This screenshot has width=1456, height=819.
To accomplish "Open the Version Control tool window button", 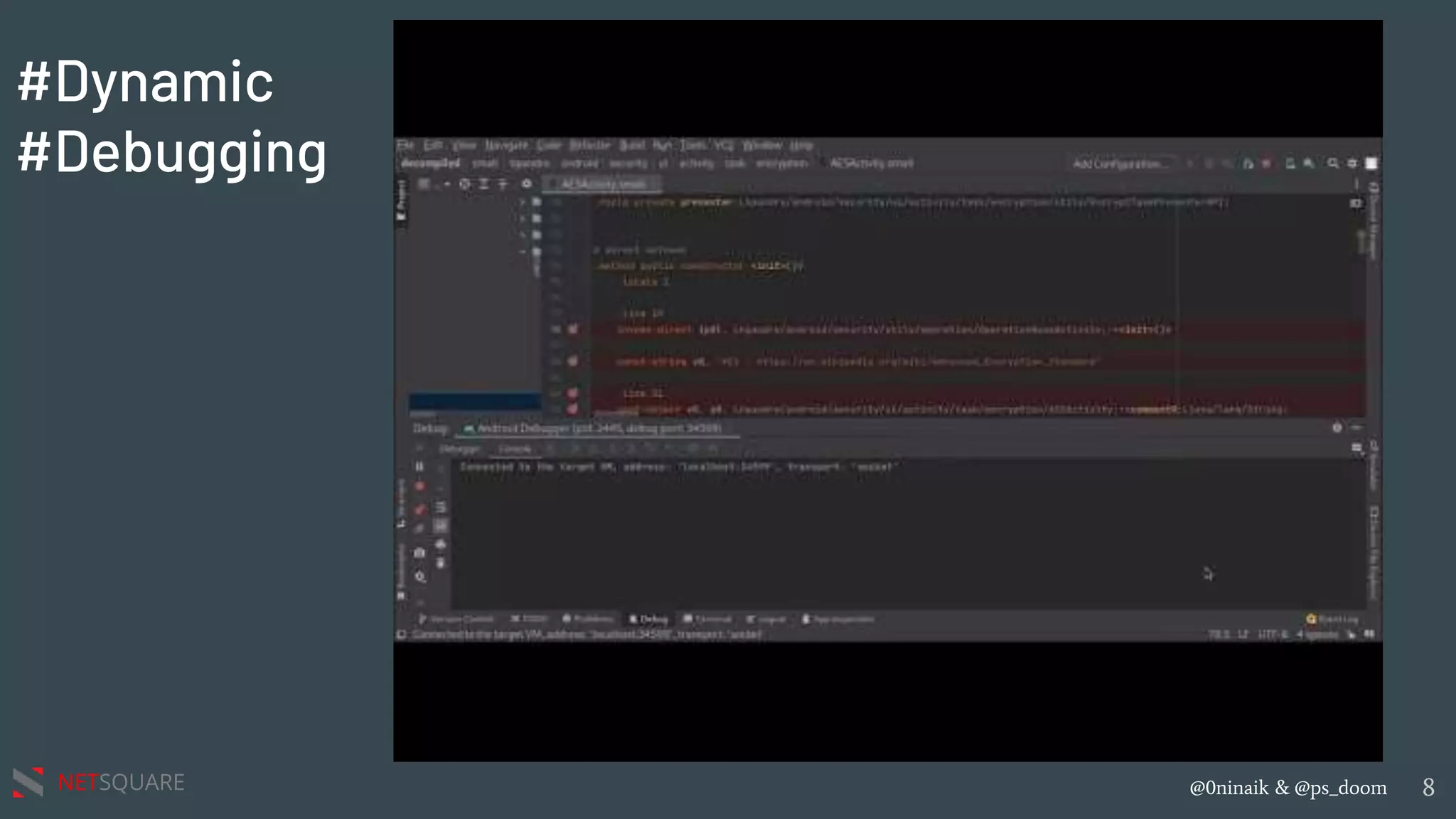I will [x=456, y=619].
